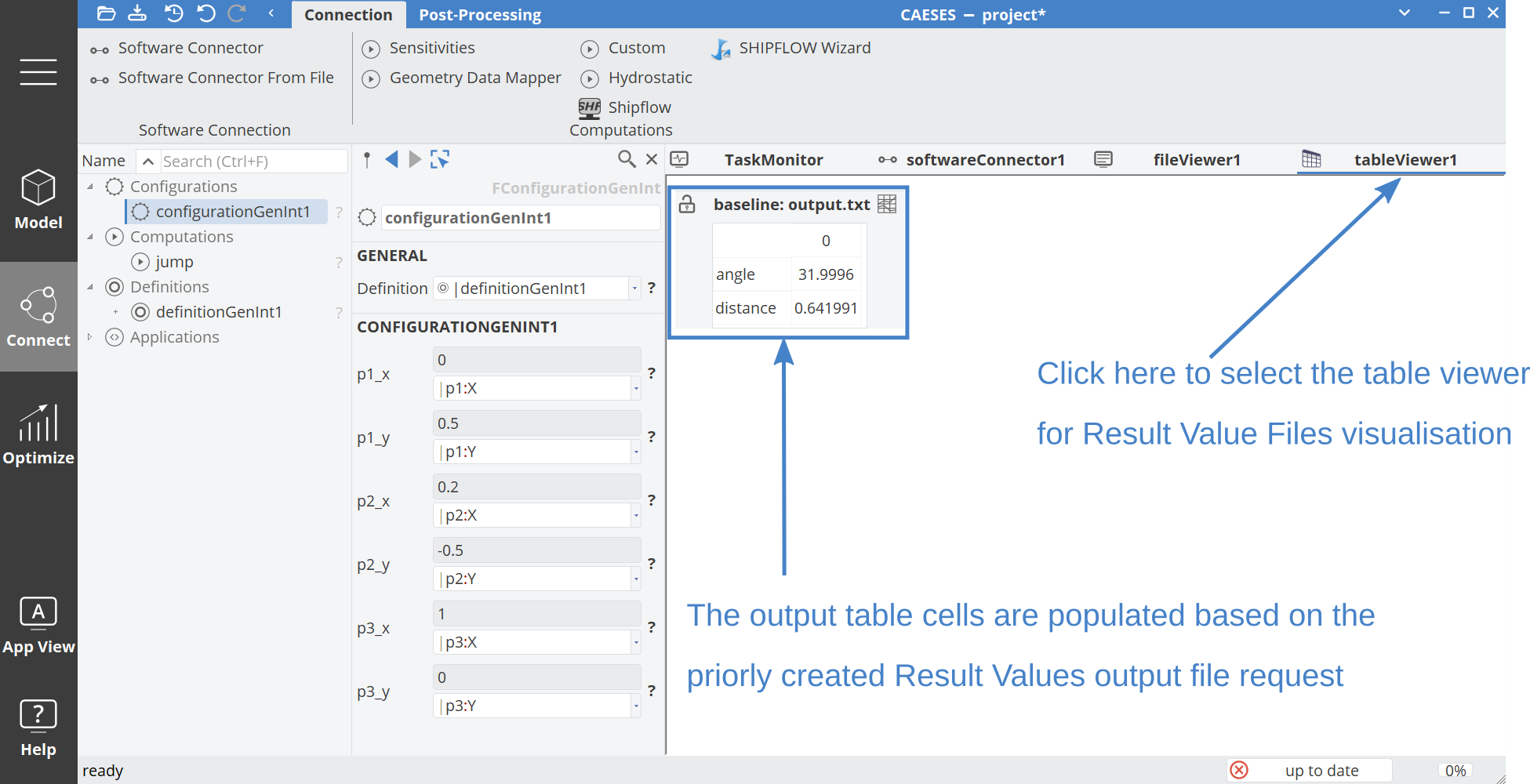
Task: Switch to the Optimize workspace
Action: [x=38, y=434]
